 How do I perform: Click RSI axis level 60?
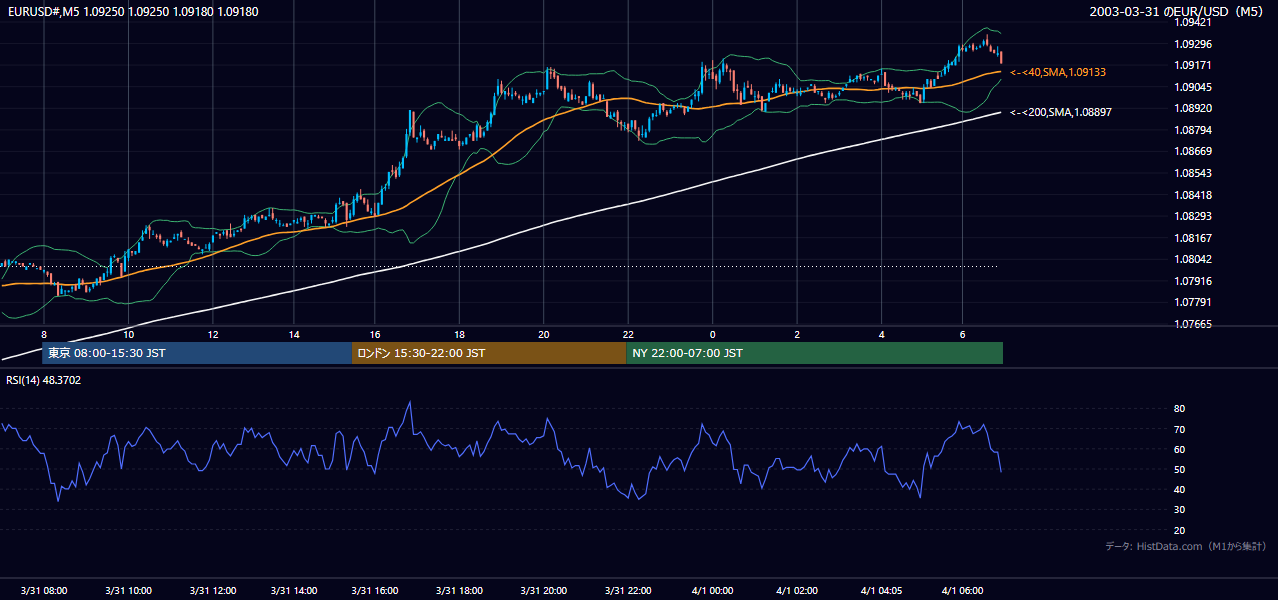(1180, 449)
